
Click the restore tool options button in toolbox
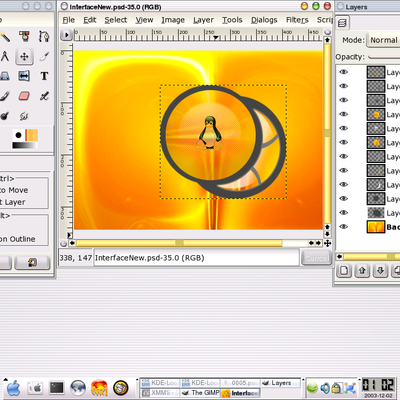coord(32,262)
